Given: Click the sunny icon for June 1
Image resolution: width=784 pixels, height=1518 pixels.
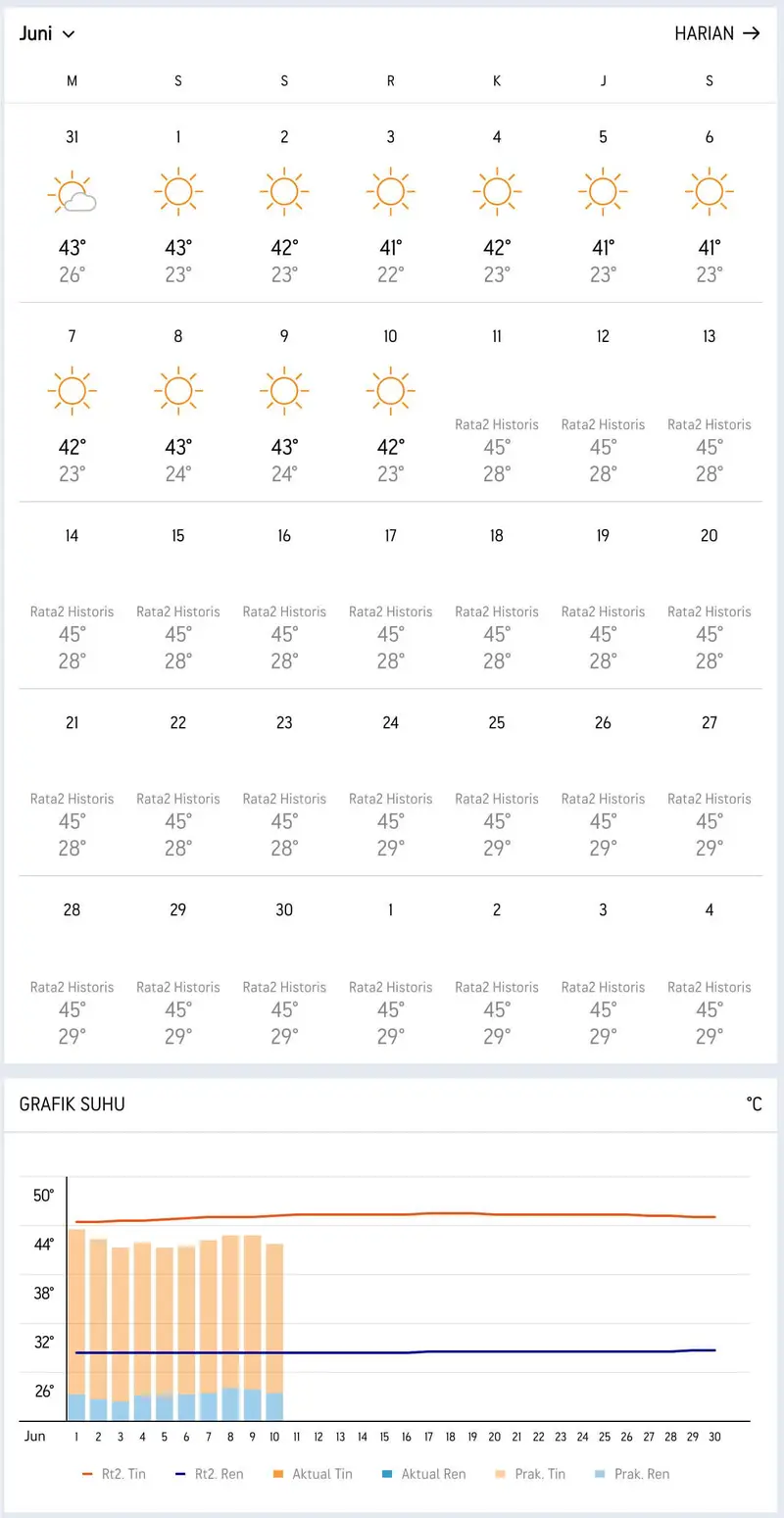Looking at the screenshot, I should [x=178, y=191].
